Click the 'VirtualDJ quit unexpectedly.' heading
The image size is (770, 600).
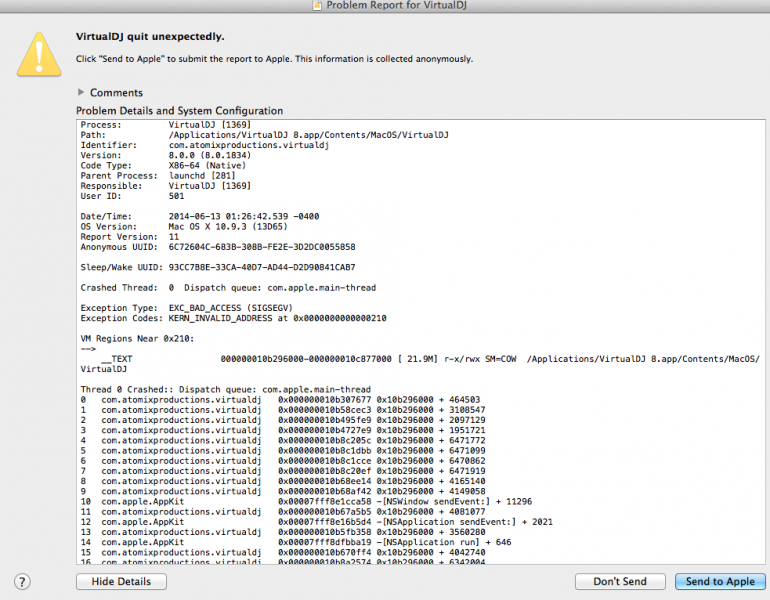pyautogui.click(x=150, y=37)
